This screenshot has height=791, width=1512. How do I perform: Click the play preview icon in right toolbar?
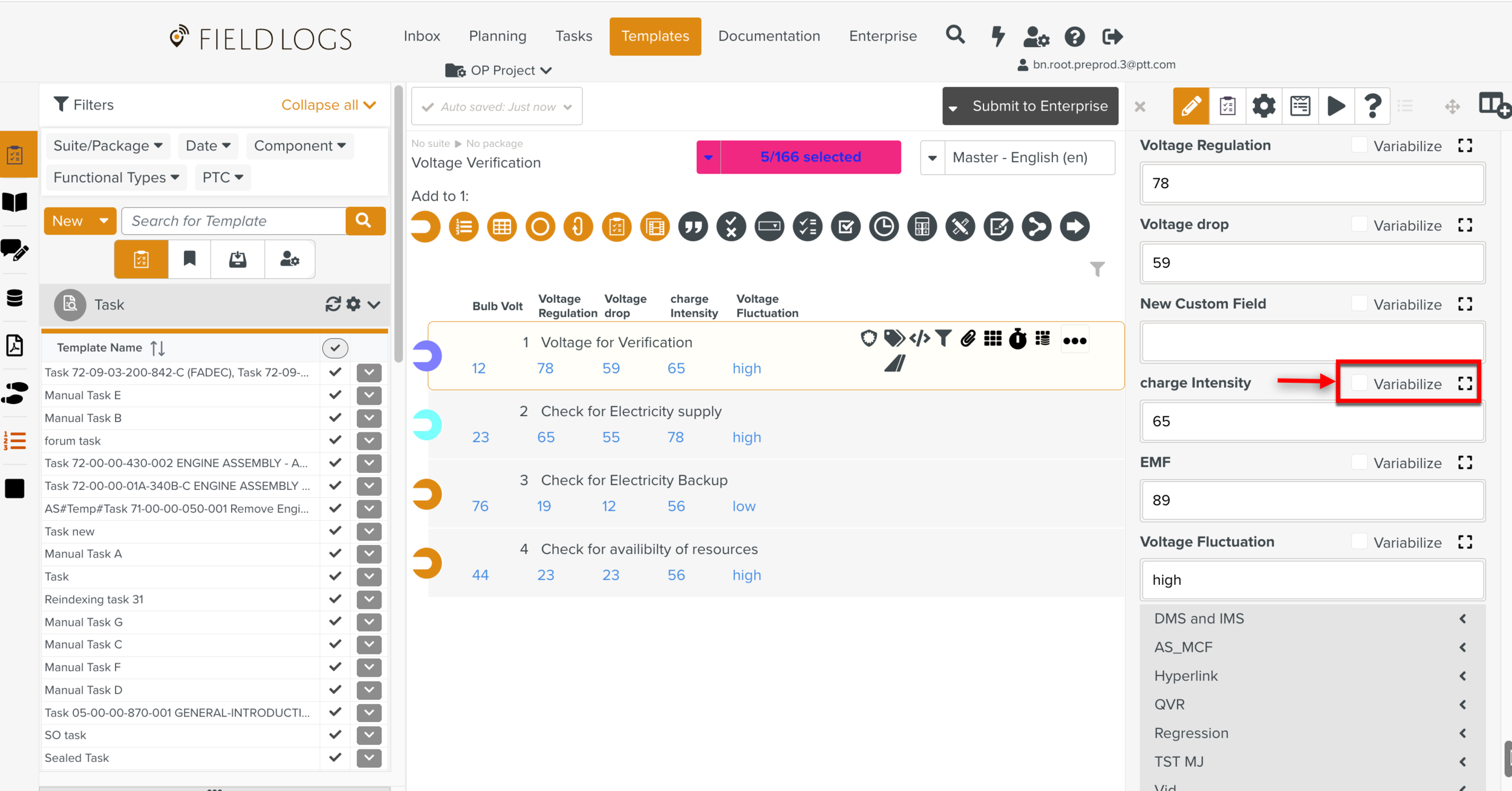point(1336,106)
